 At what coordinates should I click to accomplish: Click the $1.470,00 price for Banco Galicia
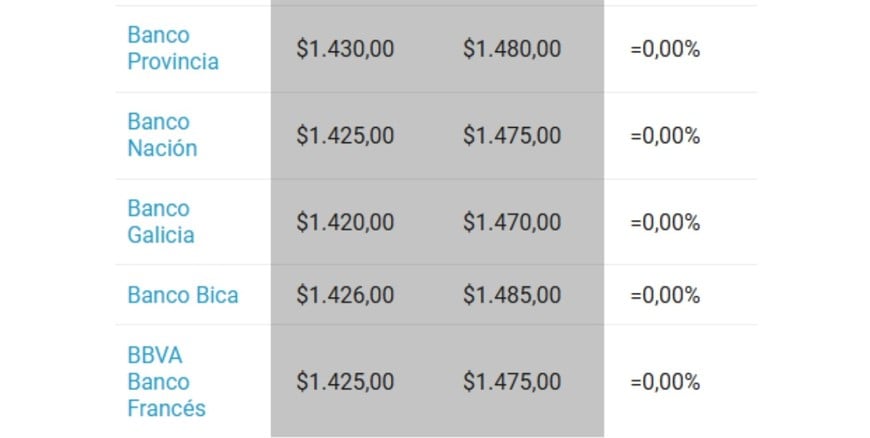(x=512, y=222)
